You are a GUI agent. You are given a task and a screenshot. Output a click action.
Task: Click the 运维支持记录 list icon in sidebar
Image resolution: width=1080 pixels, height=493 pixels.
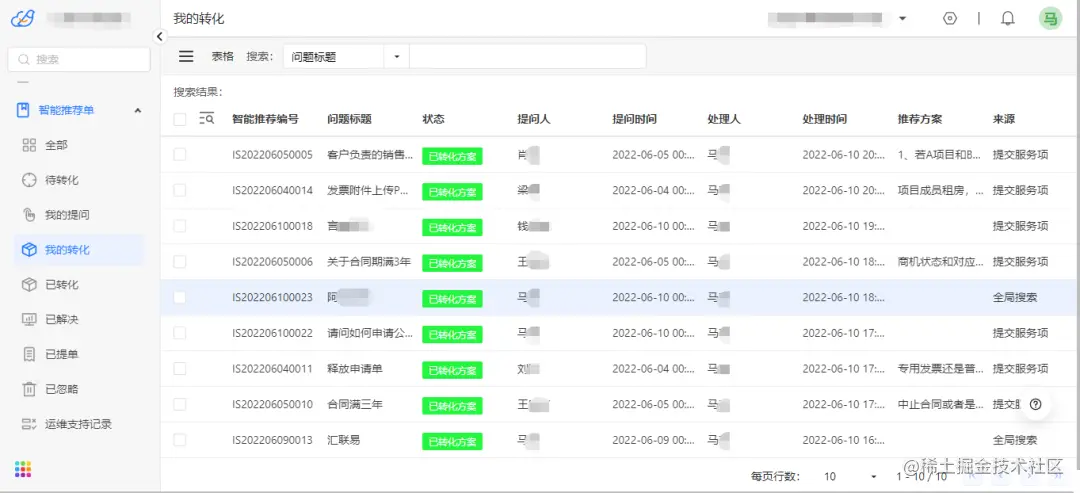29,423
